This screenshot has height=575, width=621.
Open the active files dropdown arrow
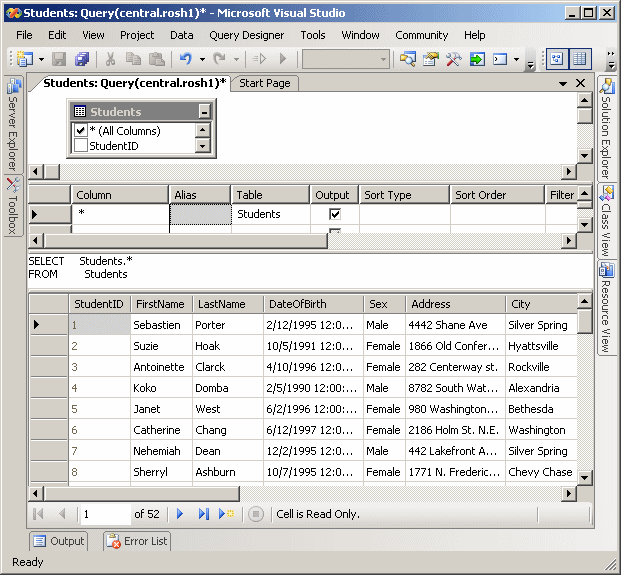click(562, 84)
